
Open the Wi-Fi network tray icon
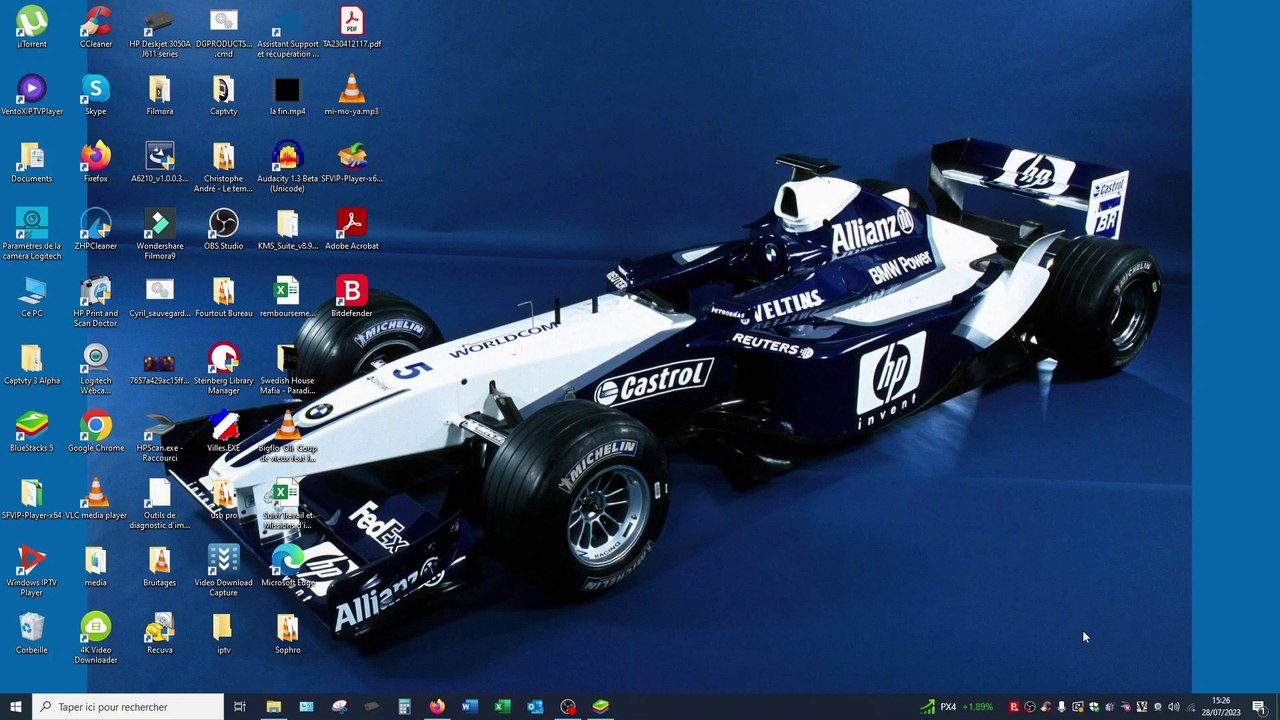point(1190,707)
